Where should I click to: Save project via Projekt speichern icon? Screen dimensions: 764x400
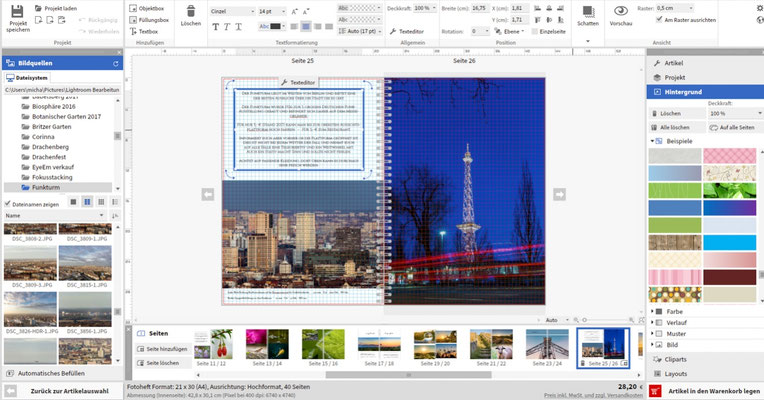[x=18, y=18]
